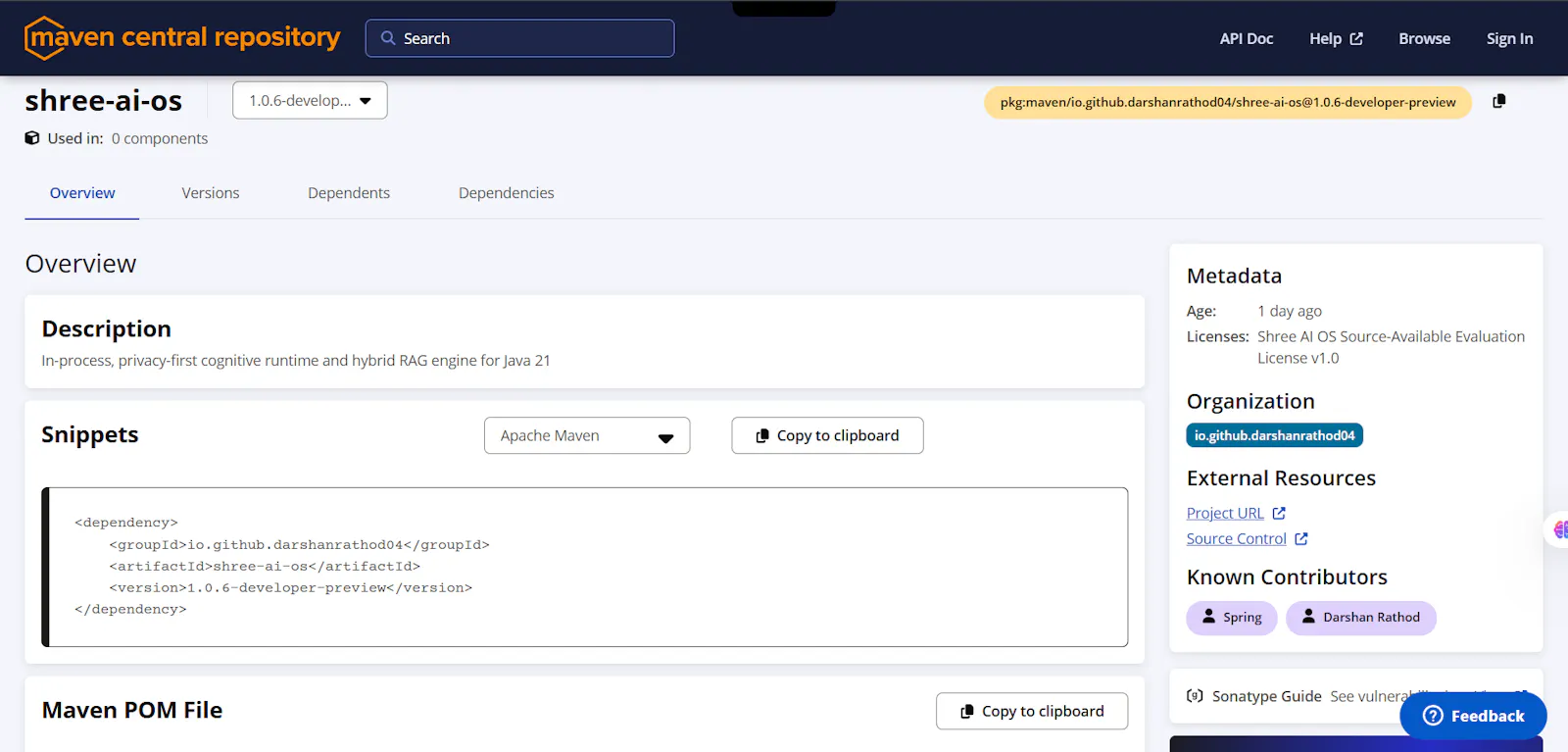Viewport: 1568px width, 752px height.
Task: Click the Sonatype Guide icon
Action: 1195,696
